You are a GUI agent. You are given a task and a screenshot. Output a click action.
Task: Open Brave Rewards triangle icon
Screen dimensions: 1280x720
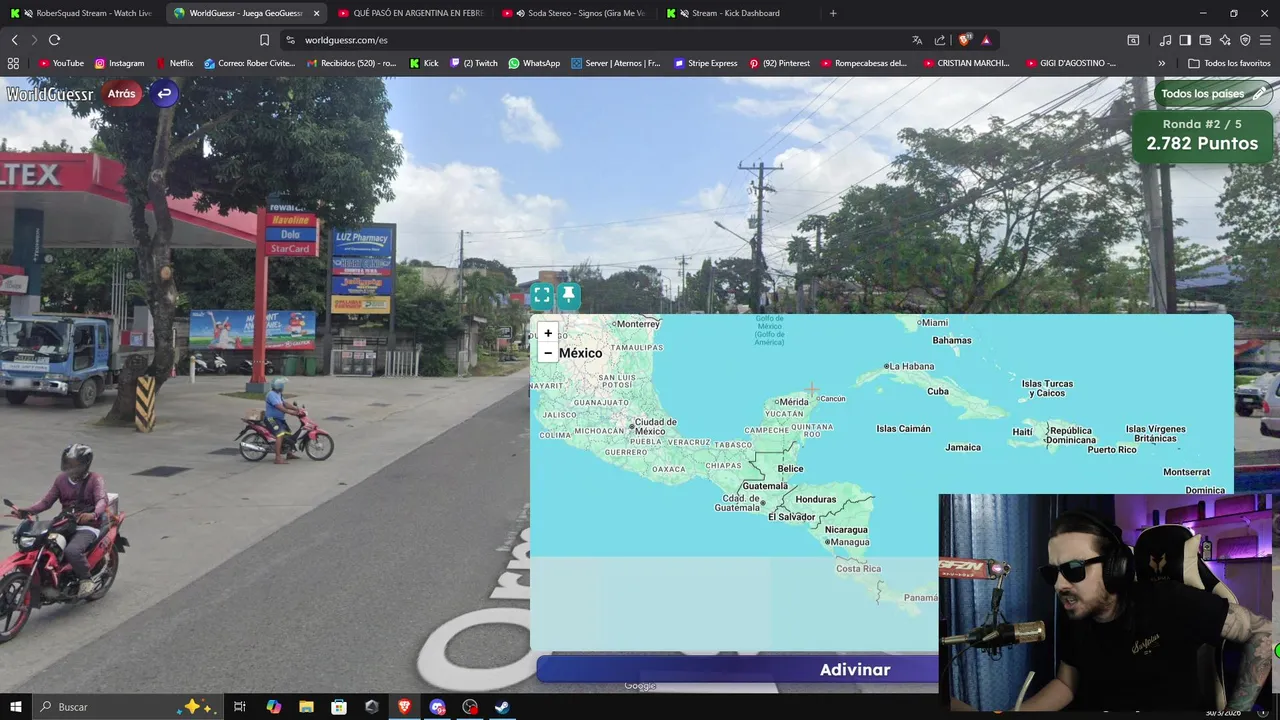986,40
